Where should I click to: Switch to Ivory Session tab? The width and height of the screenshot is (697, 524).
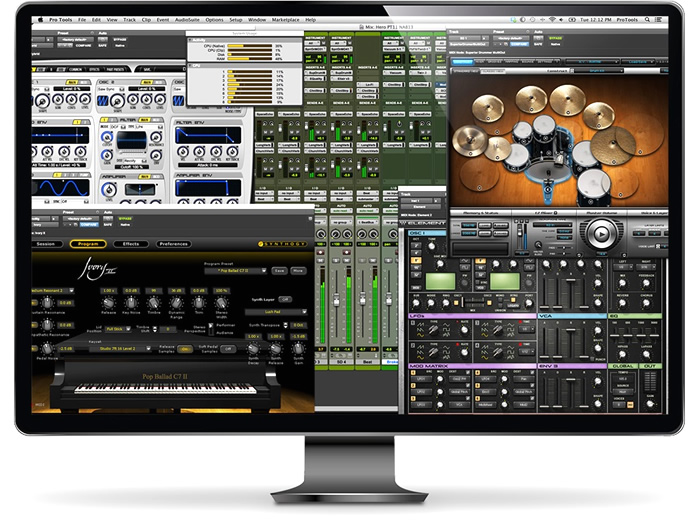point(46,244)
